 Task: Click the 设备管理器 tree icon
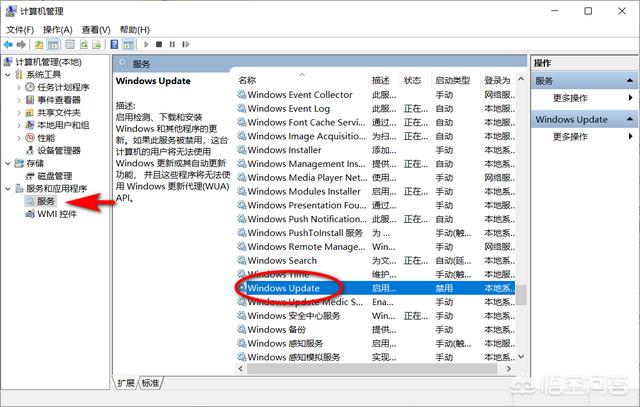click(30, 150)
